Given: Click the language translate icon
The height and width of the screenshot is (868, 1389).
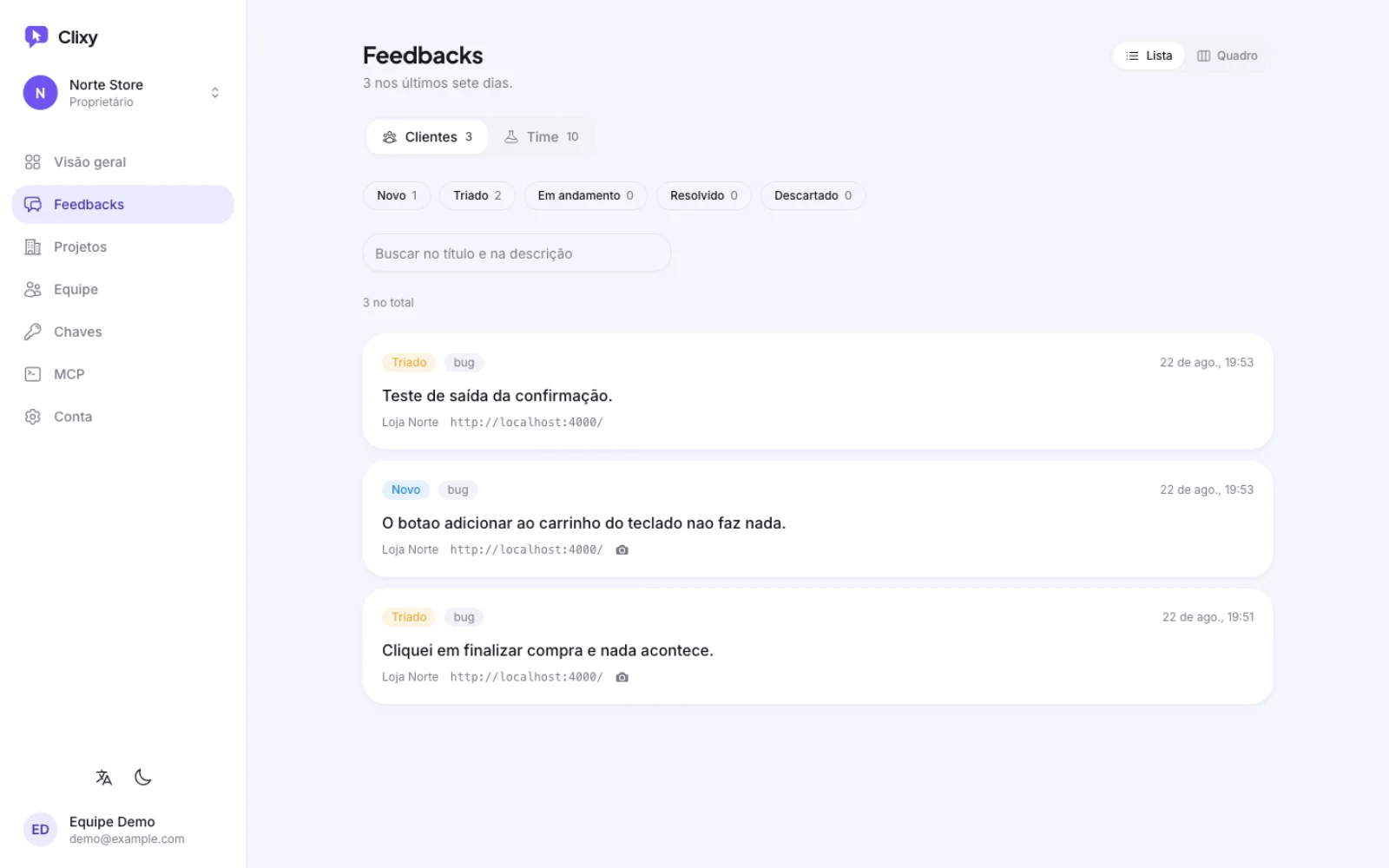Looking at the screenshot, I should tap(104, 778).
